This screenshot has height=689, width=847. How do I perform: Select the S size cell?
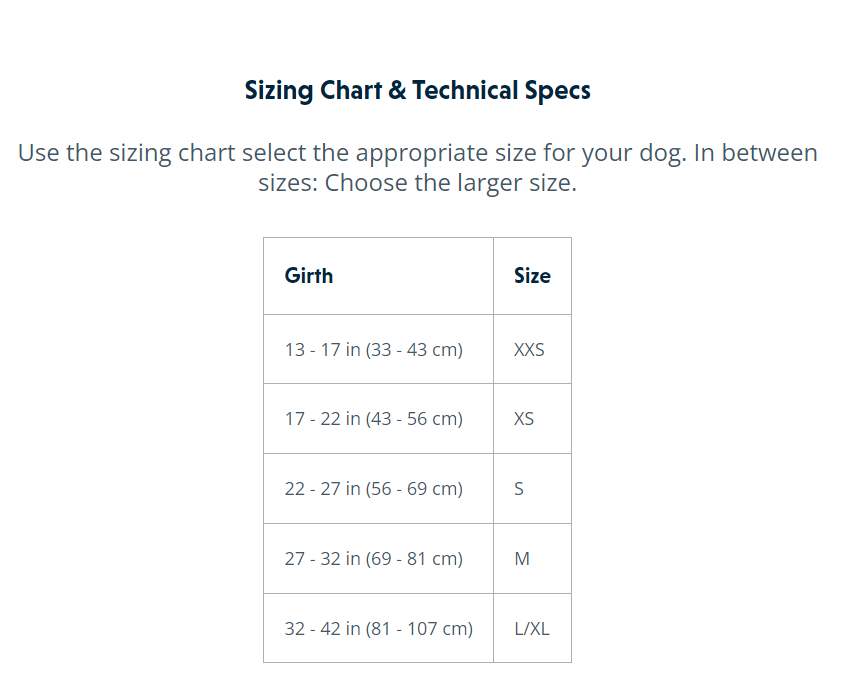coord(519,489)
